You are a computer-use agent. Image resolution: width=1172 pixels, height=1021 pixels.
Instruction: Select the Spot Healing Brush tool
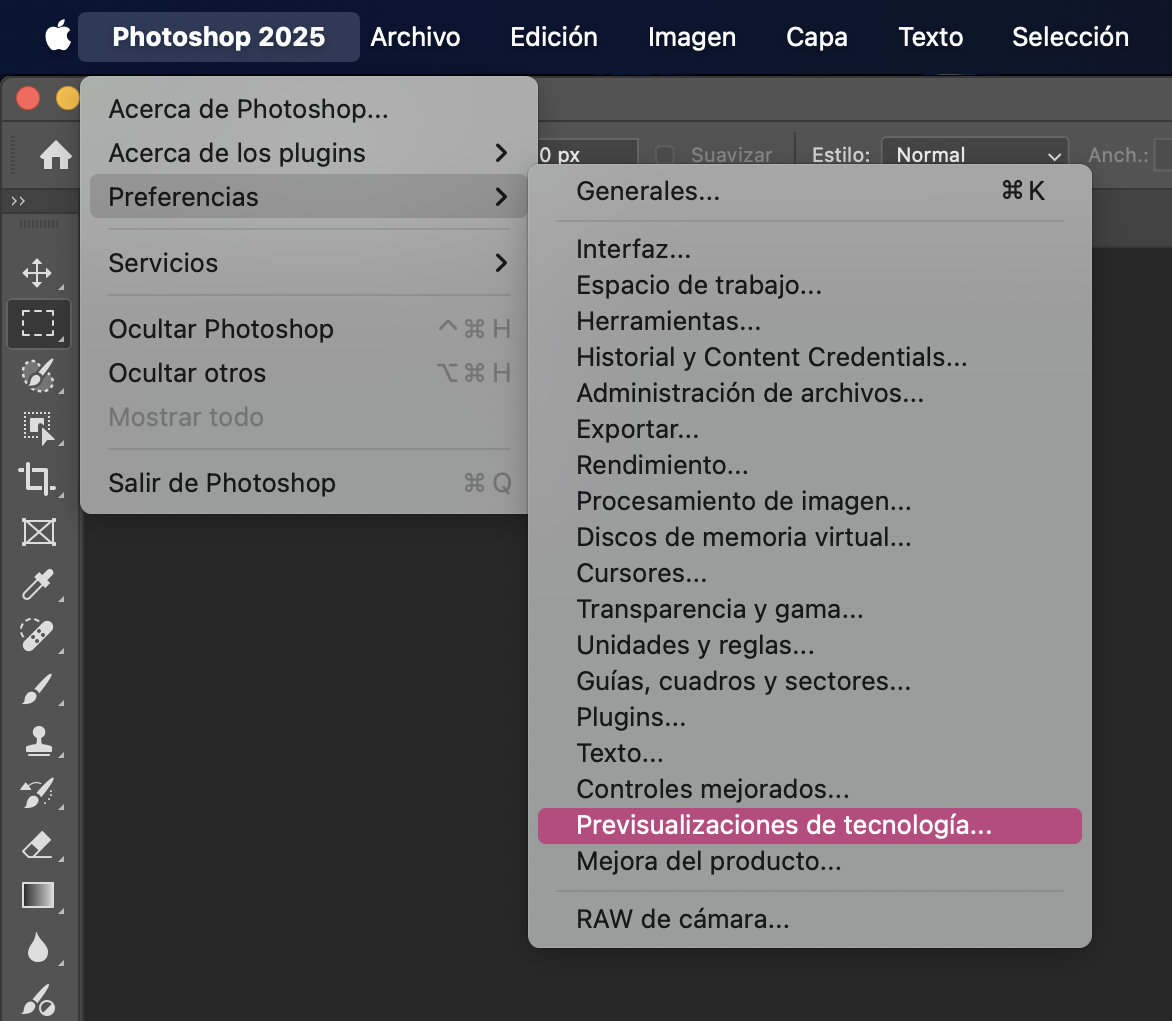coord(37,635)
